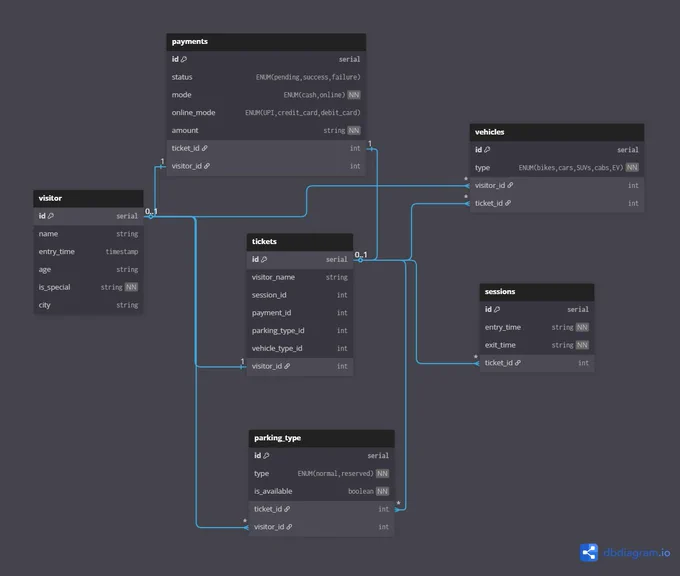Click link icon next to parking_type visitor_id
The image size is (680, 576).
pyautogui.click(x=289, y=527)
